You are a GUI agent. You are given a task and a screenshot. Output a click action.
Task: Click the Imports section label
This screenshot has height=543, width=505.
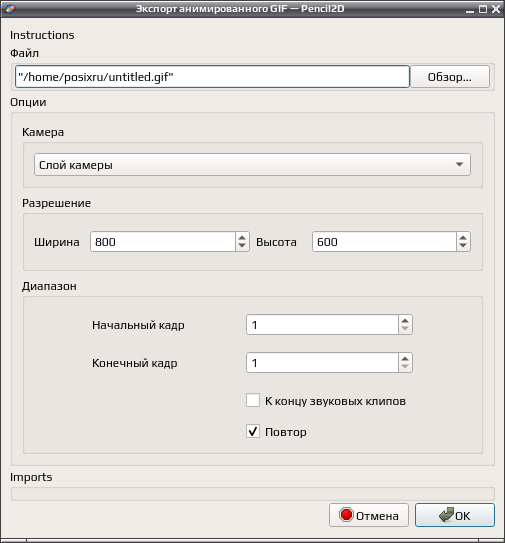pos(31,477)
